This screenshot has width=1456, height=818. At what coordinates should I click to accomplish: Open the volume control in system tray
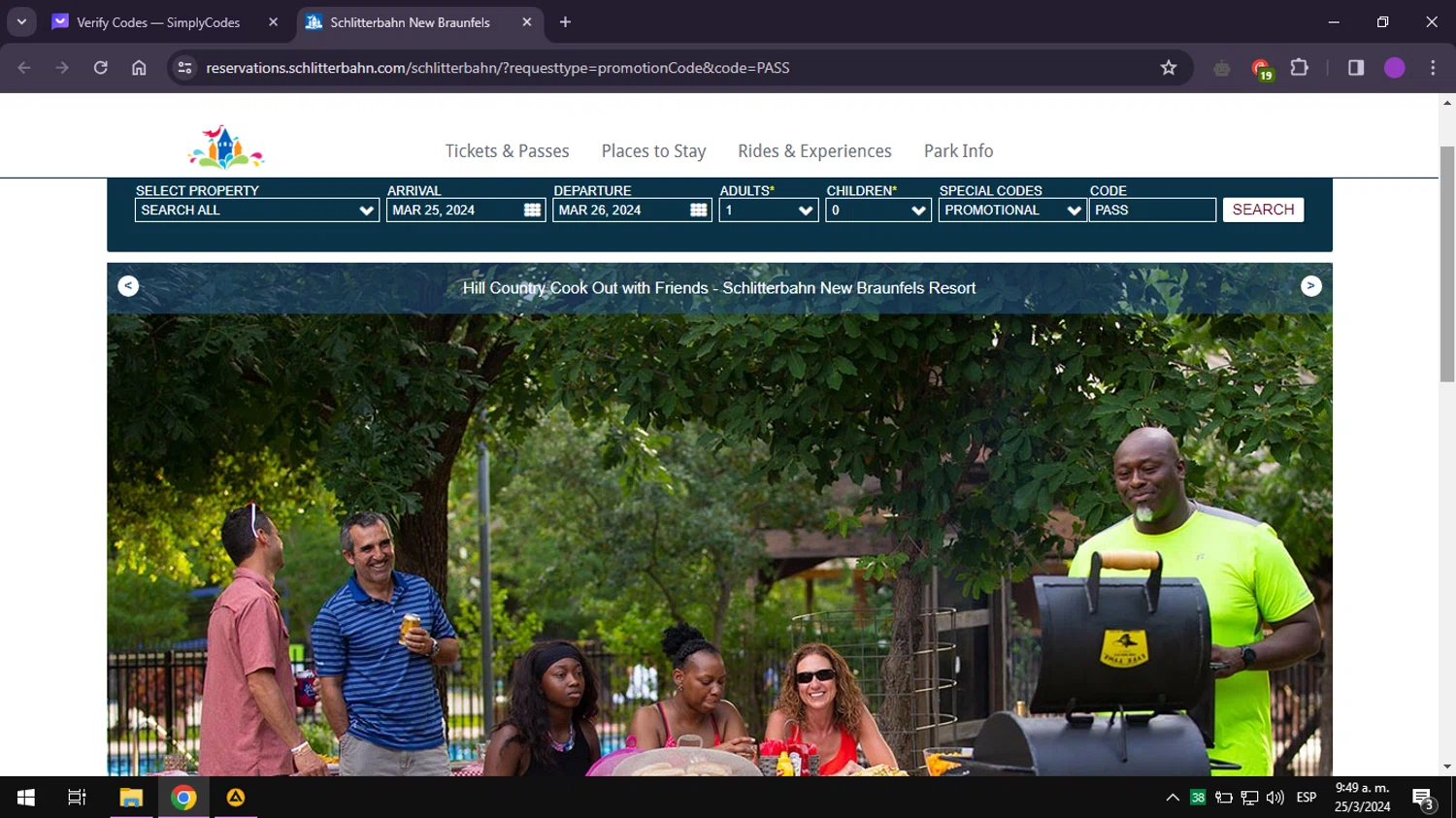(x=1275, y=798)
